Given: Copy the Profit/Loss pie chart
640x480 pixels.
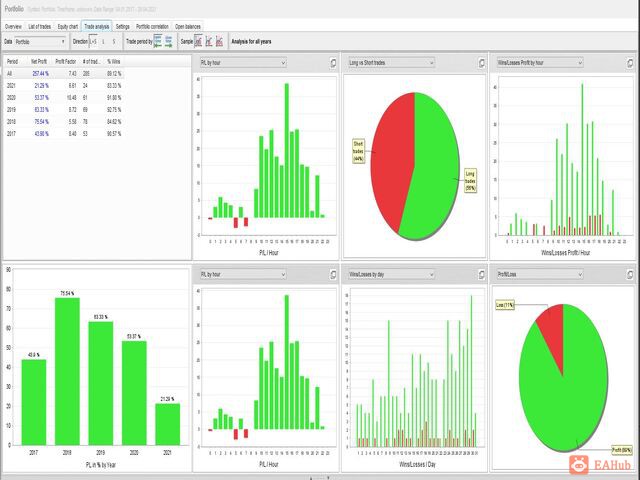Looking at the screenshot, I should [x=630, y=275].
